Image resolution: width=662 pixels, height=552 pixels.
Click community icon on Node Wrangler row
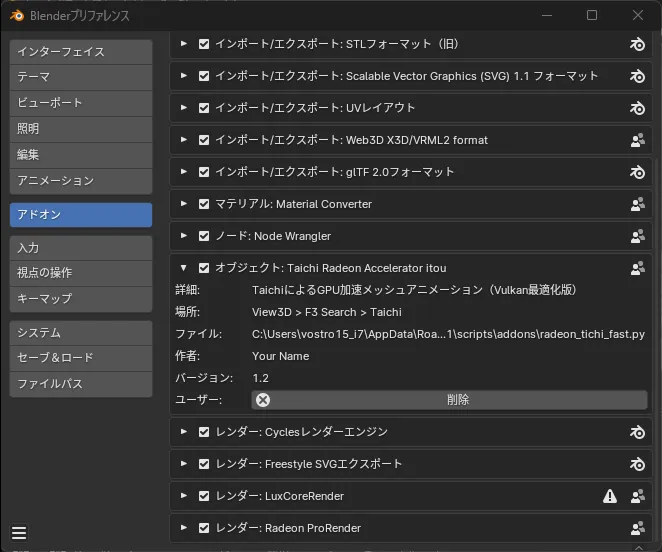pyautogui.click(x=638, y=236)
